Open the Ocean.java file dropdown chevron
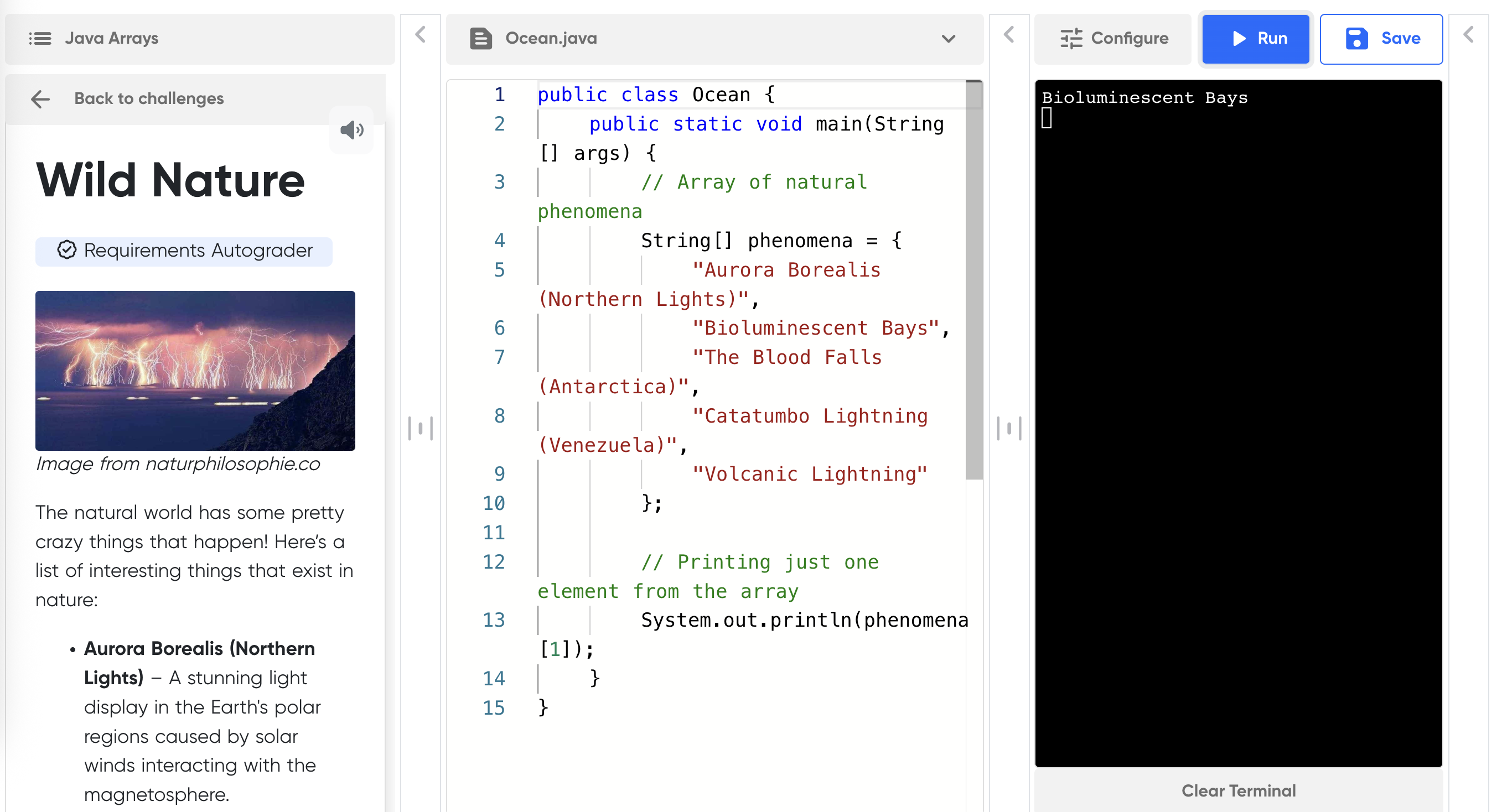Viewport: 1502px width, 812px height. [x=948, y=39]
